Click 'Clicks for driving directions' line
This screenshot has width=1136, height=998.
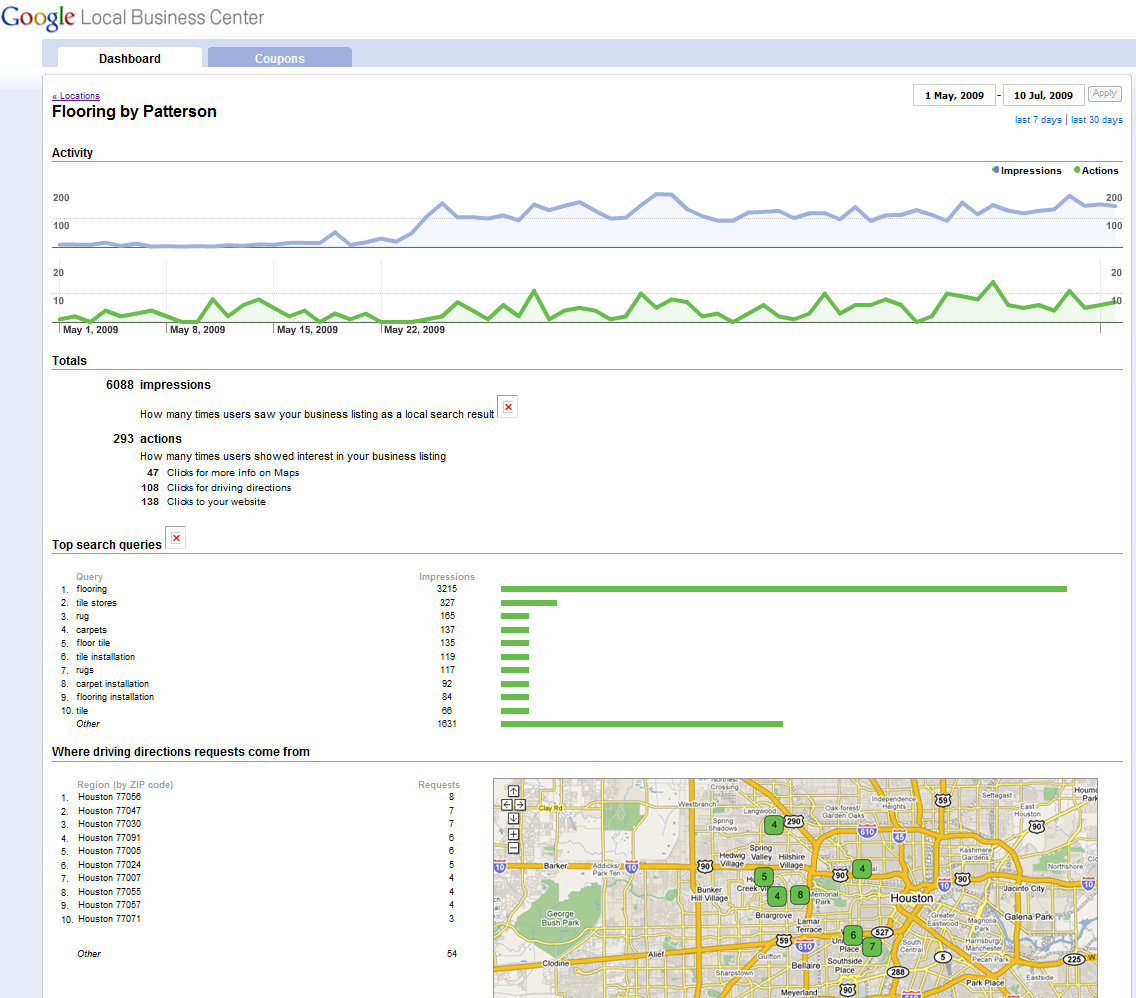point(229,487)
